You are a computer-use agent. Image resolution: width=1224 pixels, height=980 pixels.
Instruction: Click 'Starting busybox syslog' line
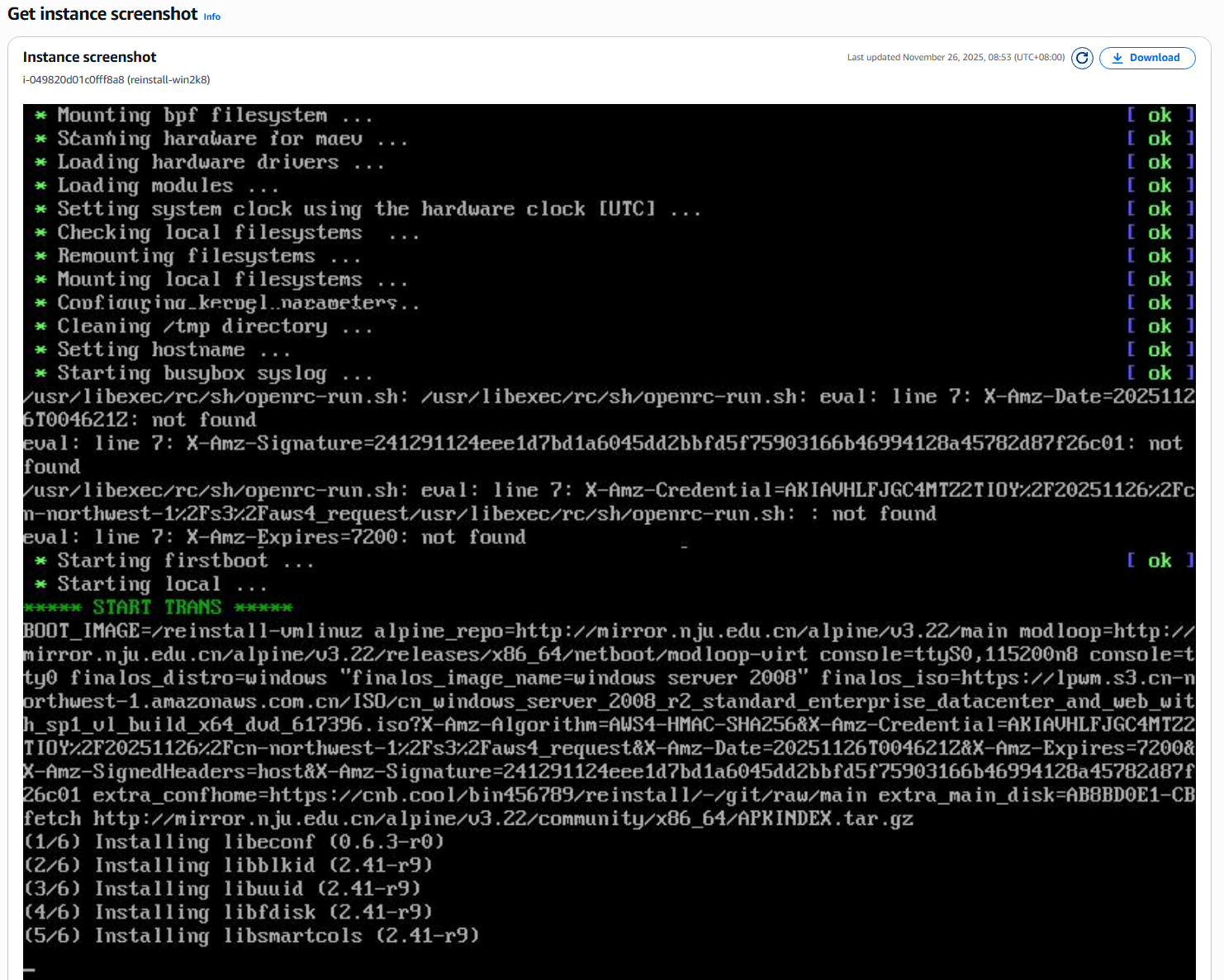click(204, 373)
